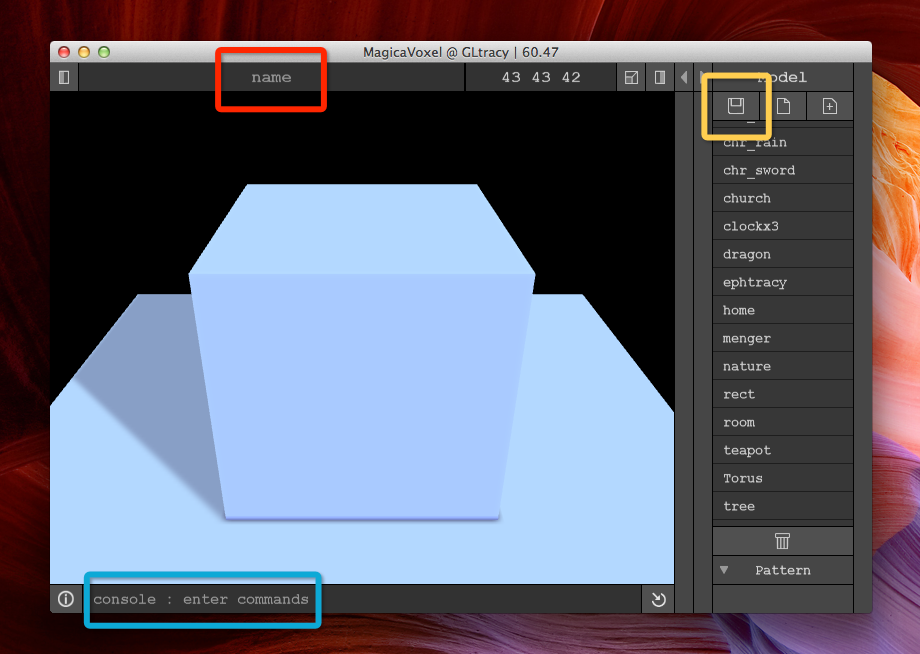
Task: Open the chr_sword model
Action: 783,170
